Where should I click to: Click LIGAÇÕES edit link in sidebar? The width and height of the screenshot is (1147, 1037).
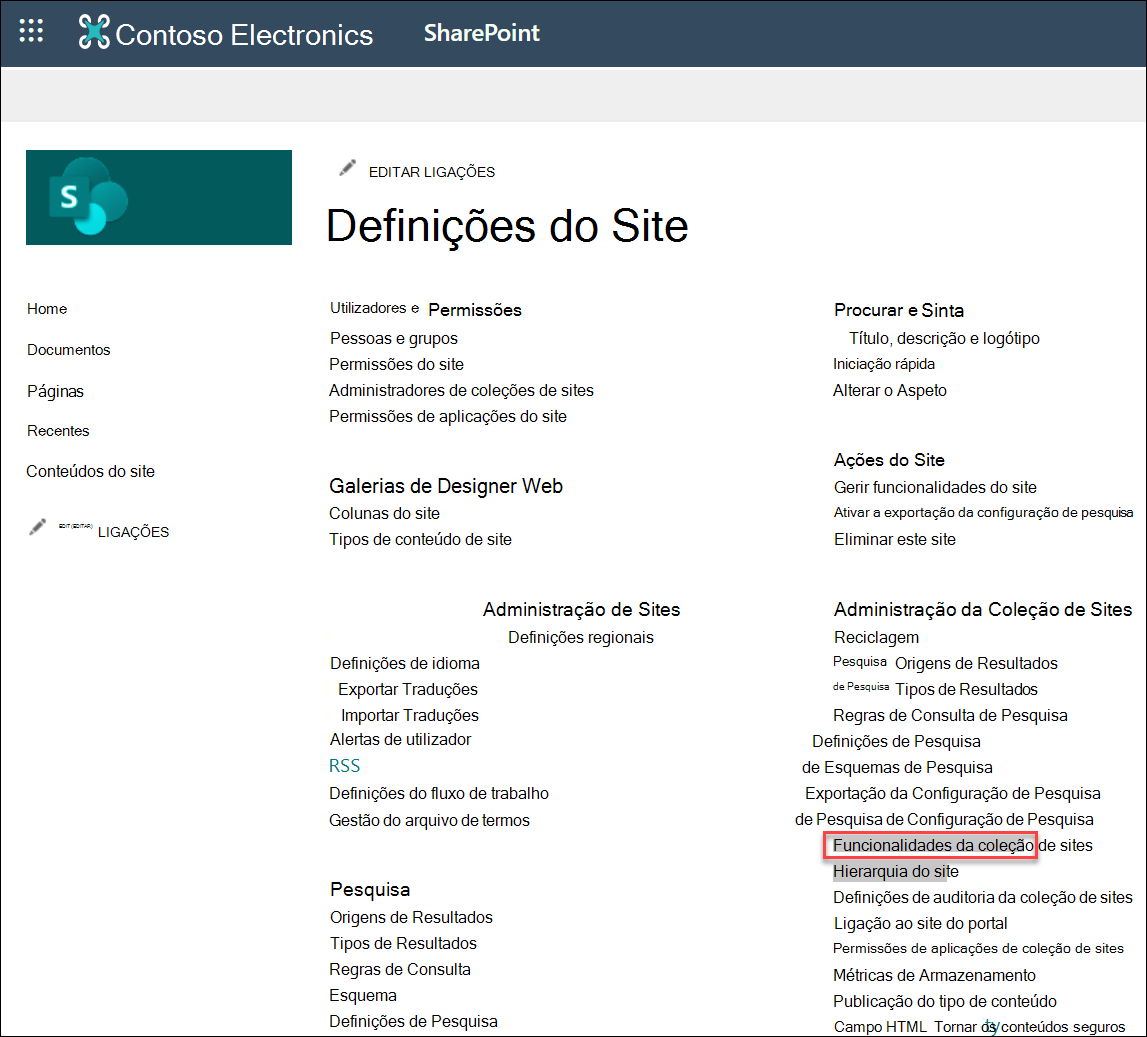133,532
